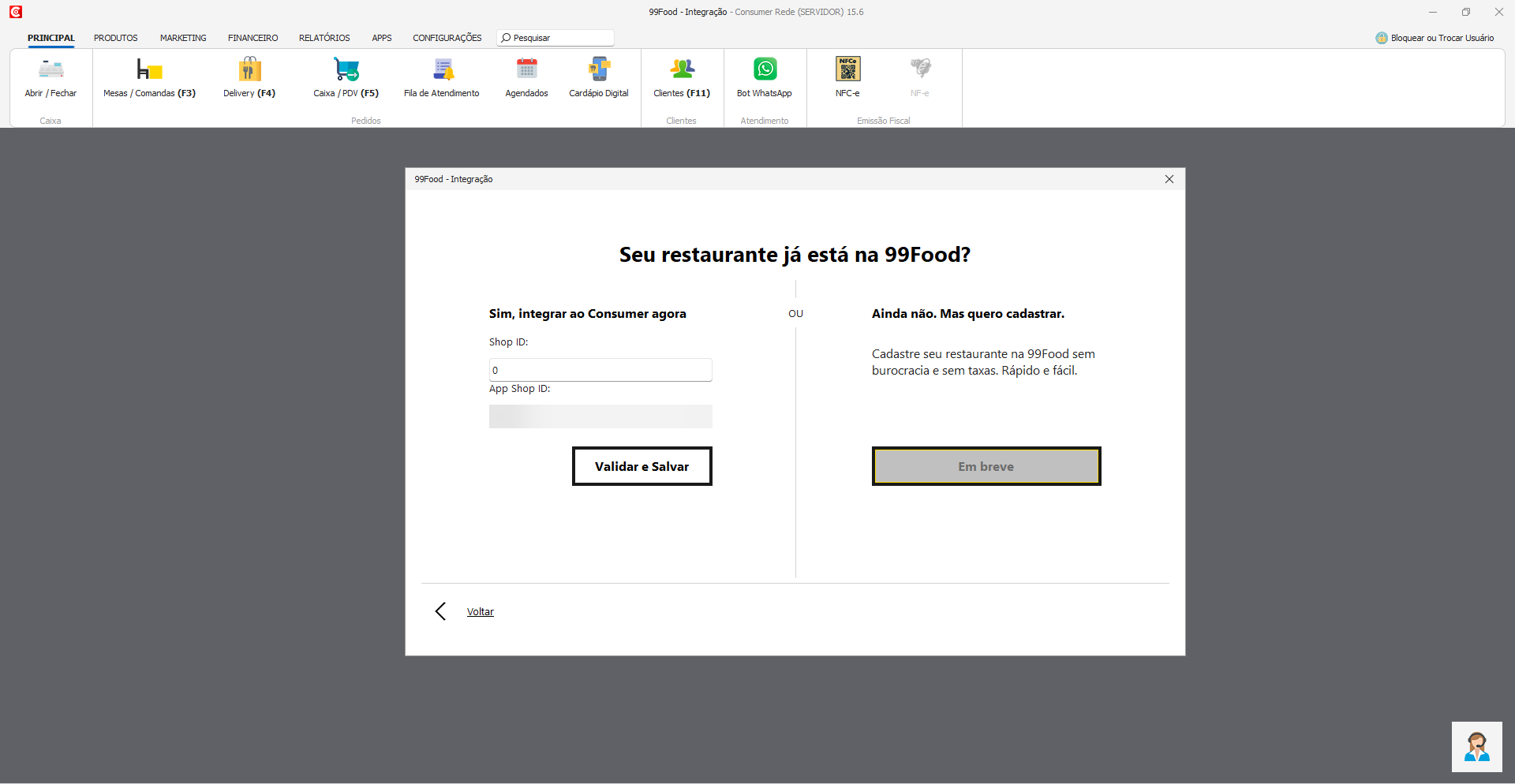Close the 99Food Integração dialog
Screen dimensions: 1515x784
click(x=1169, y=179)
